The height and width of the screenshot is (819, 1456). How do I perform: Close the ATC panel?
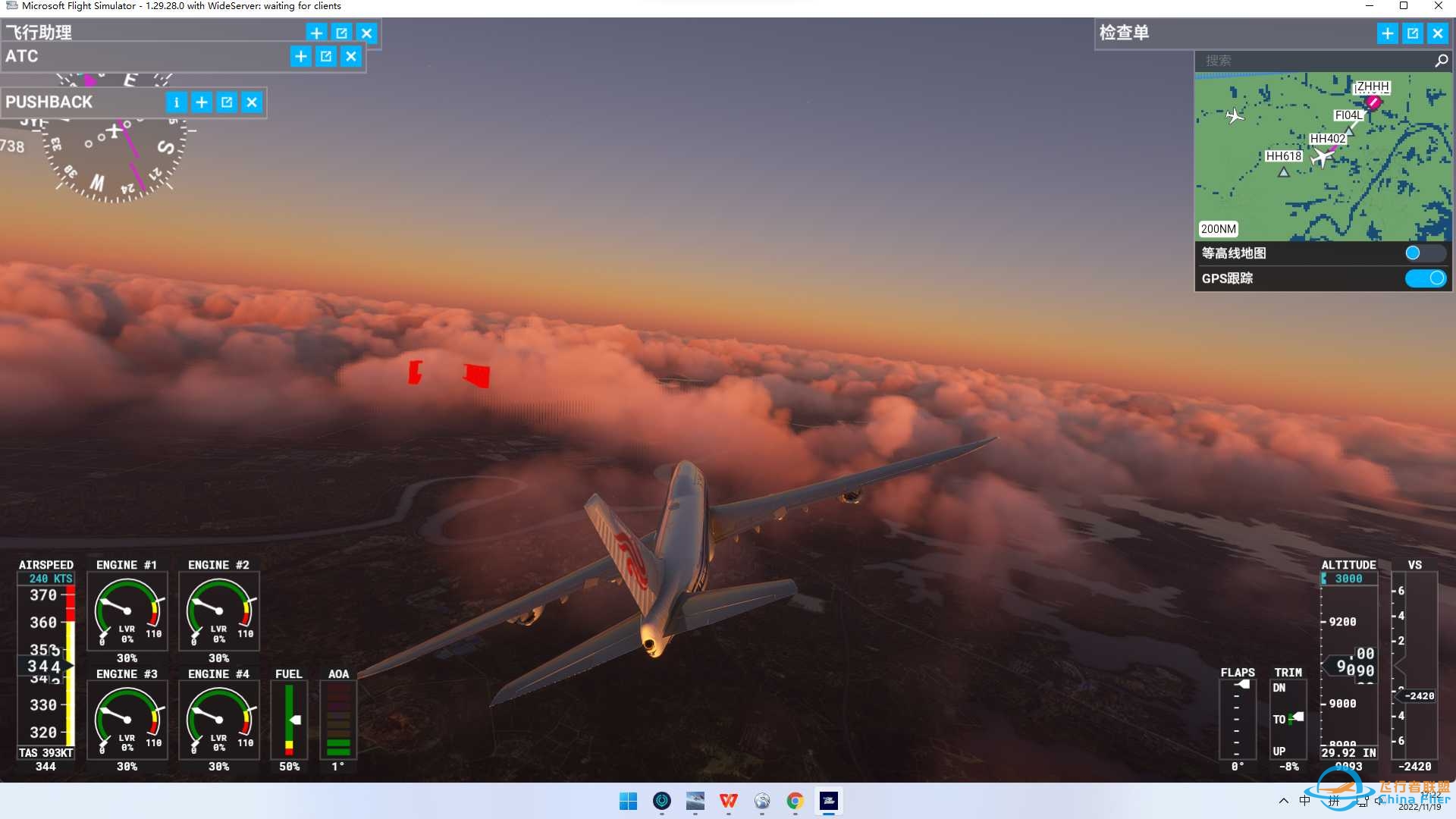(351, 56)
